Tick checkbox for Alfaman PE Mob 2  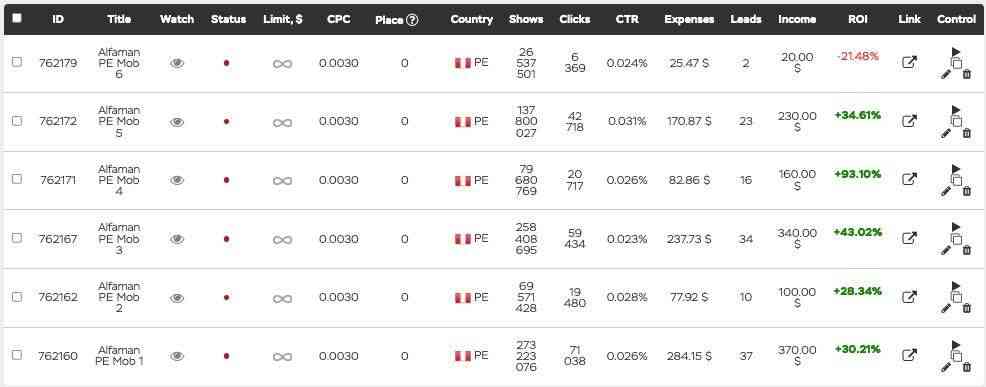point(17,296)
